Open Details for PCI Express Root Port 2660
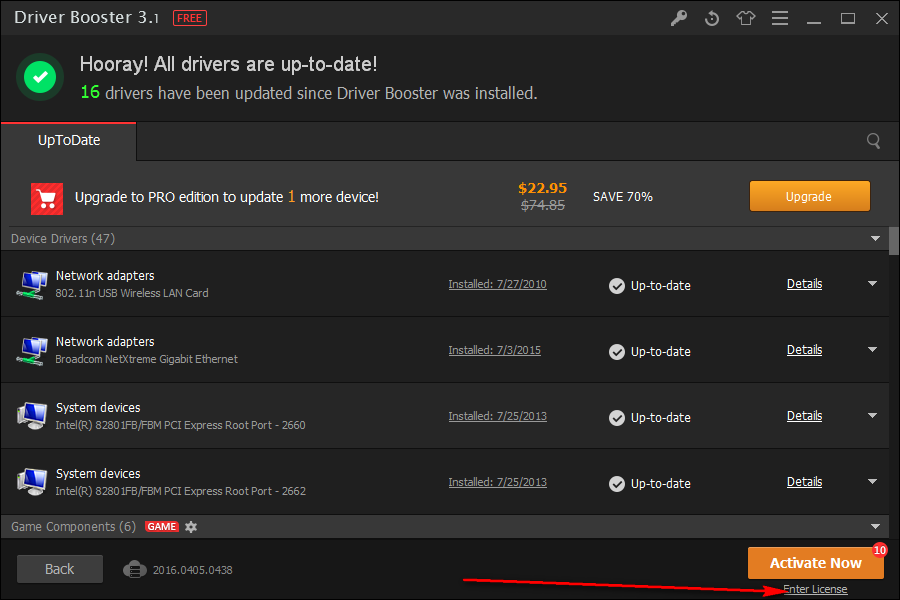Viewport: 900px width, 600px height. (x=804, y=416)
